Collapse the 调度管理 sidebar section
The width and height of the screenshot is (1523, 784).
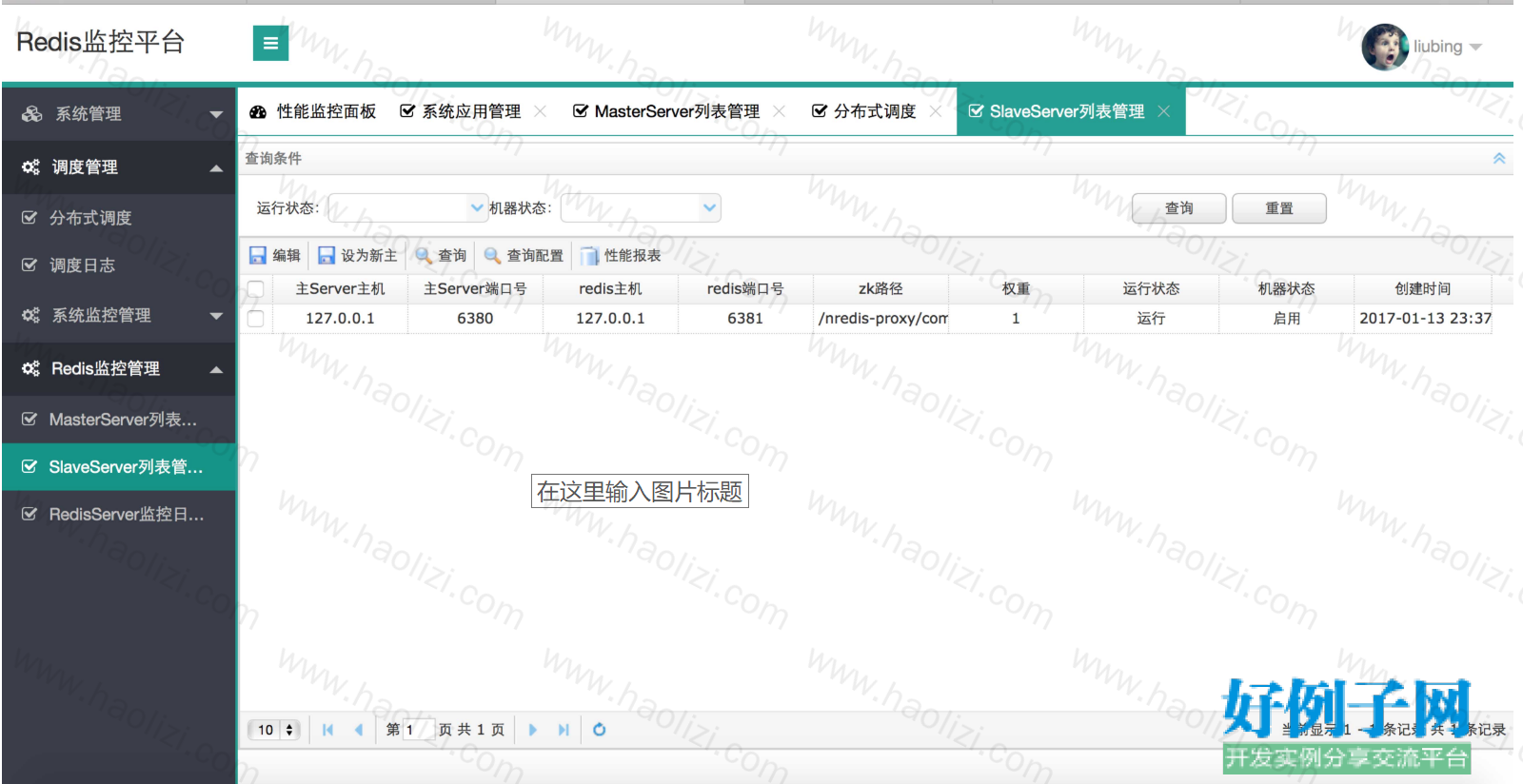tap(119, 167)
